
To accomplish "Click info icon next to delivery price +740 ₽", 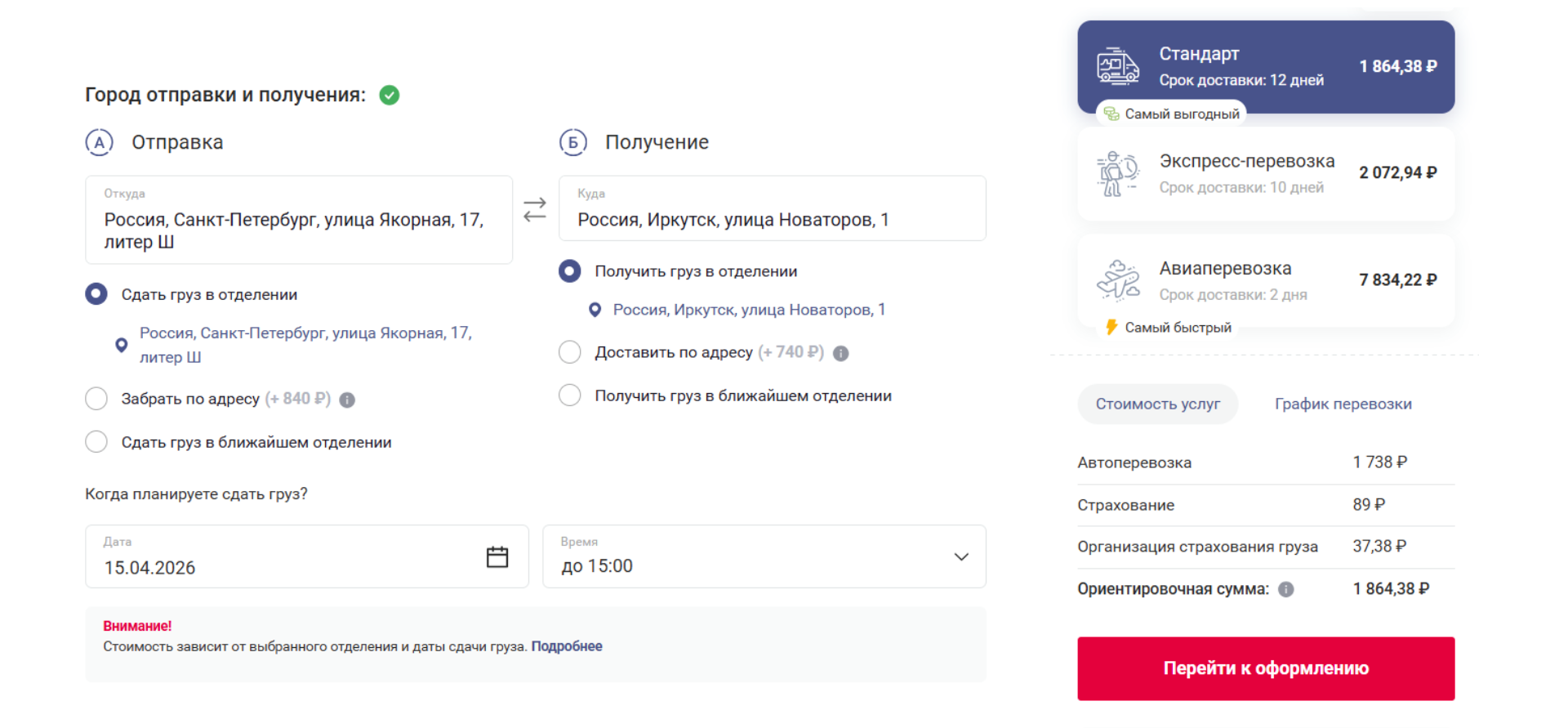I will click(841, 353).
